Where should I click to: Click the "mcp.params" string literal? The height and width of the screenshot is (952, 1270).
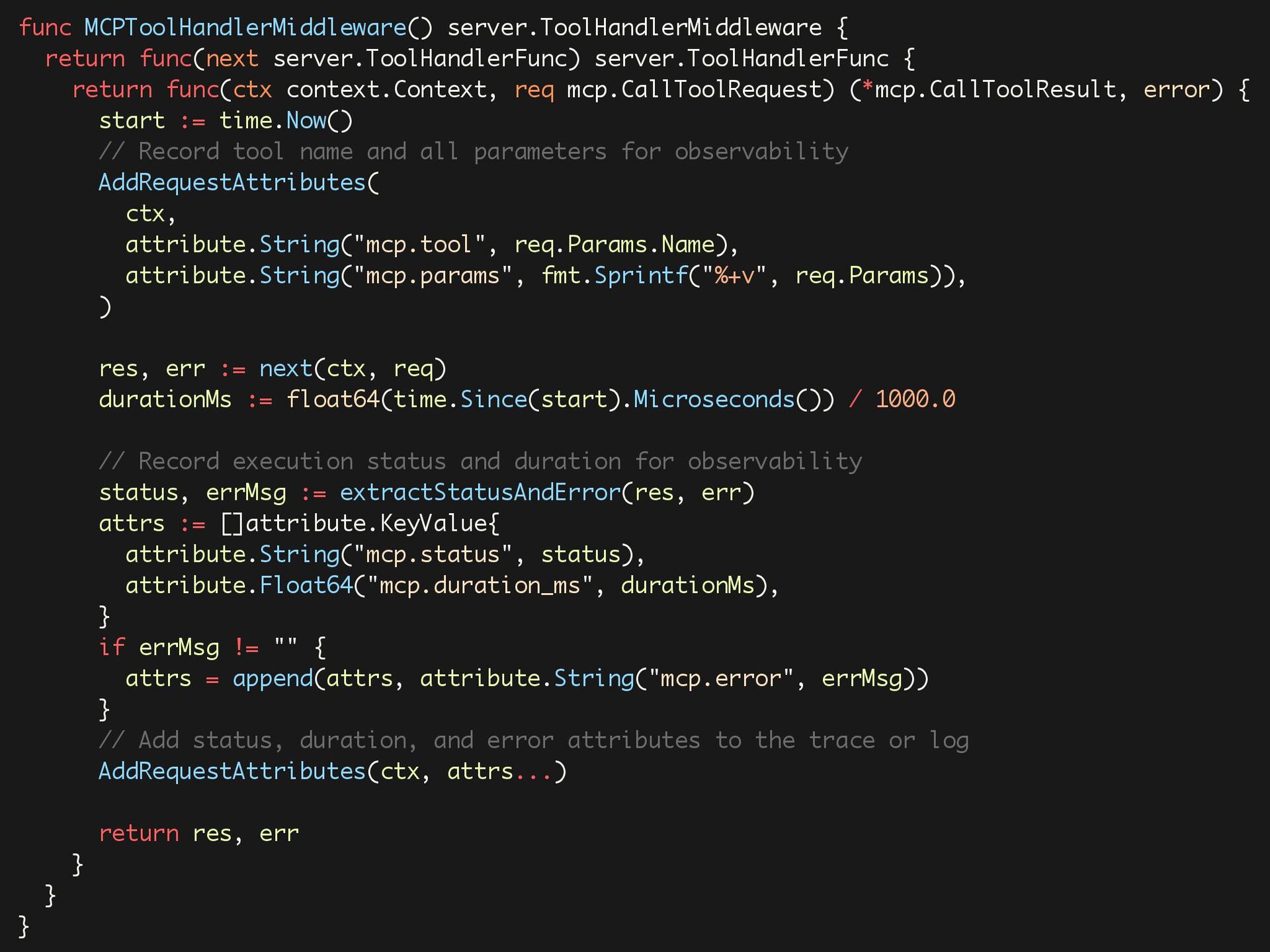433,276
